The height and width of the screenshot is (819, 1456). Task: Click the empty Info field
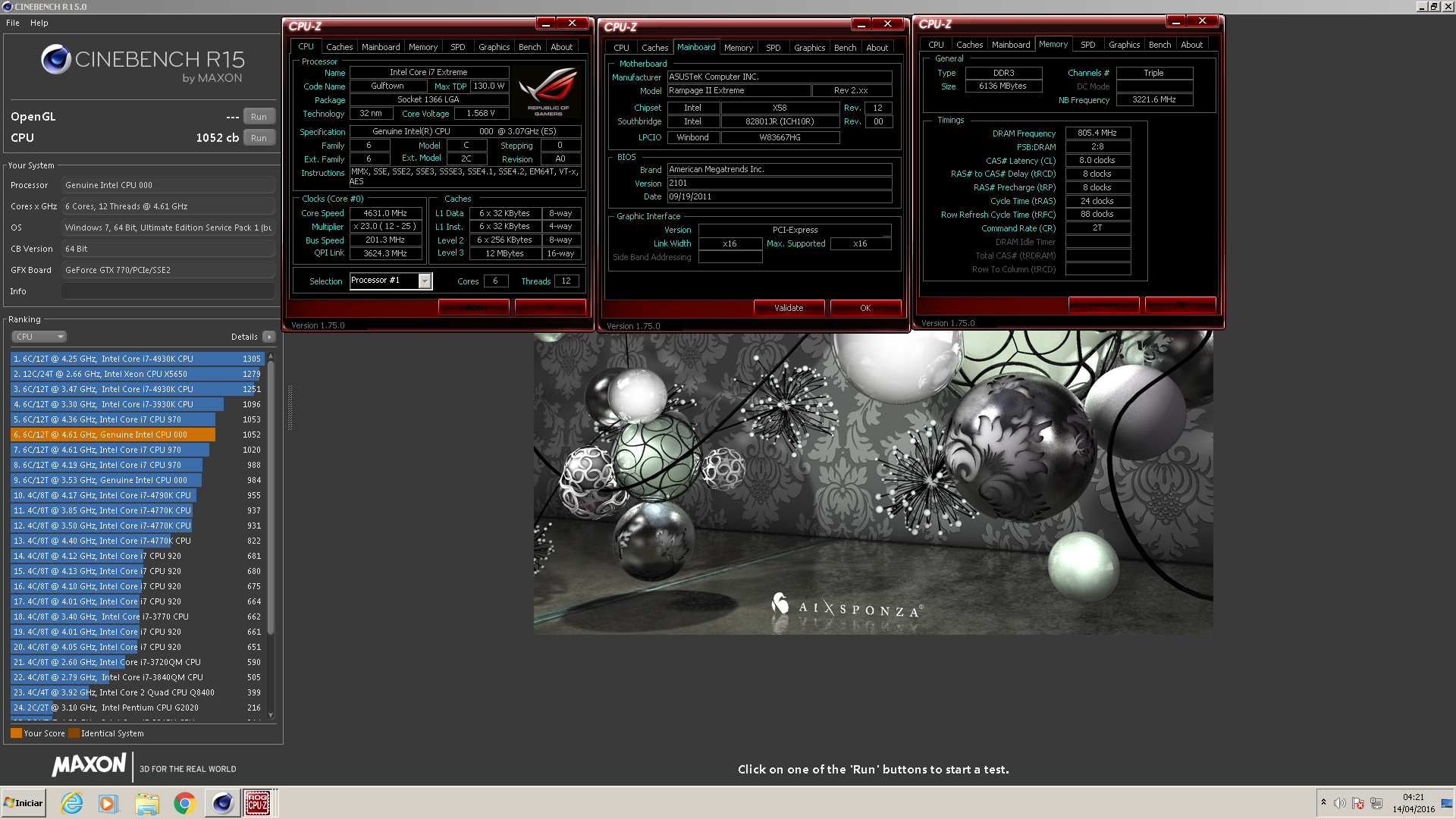click(x=168, y=291)
